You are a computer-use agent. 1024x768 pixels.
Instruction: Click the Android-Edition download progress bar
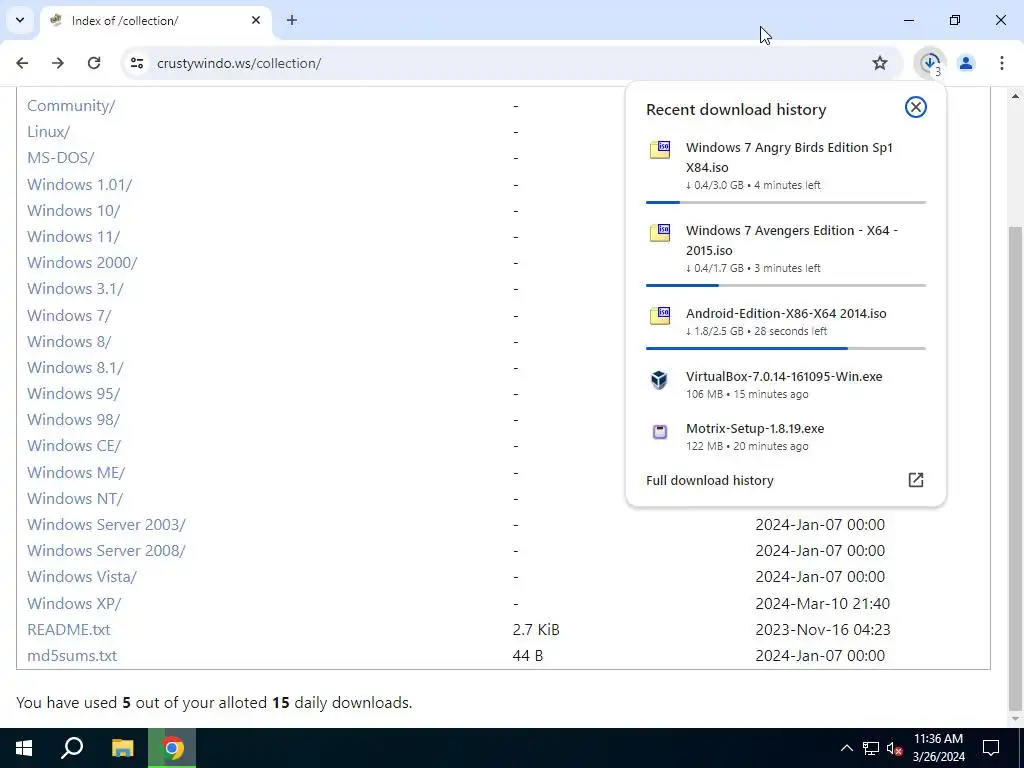pos(786,349)
